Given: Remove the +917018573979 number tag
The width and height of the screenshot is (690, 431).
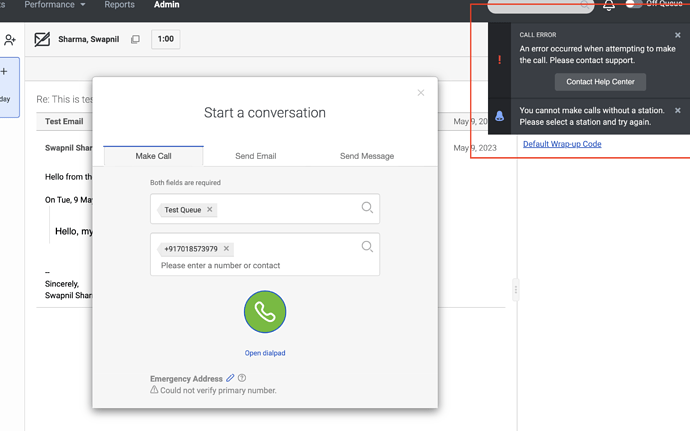Looking at the screenshot, I should (x=226, y=249).
